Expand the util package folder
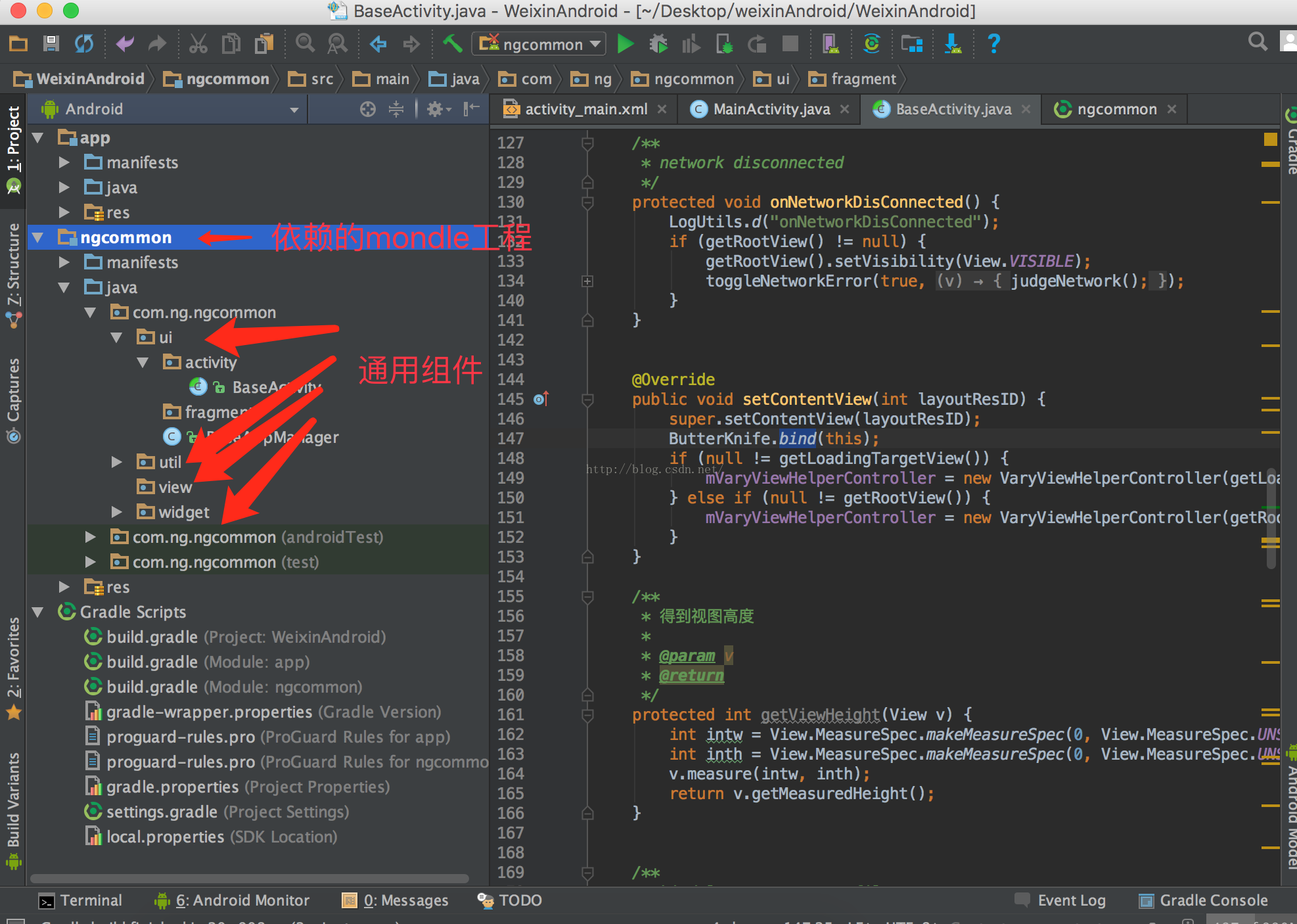The width and height of the screenshot is (1297, 924). click(117, 462)
